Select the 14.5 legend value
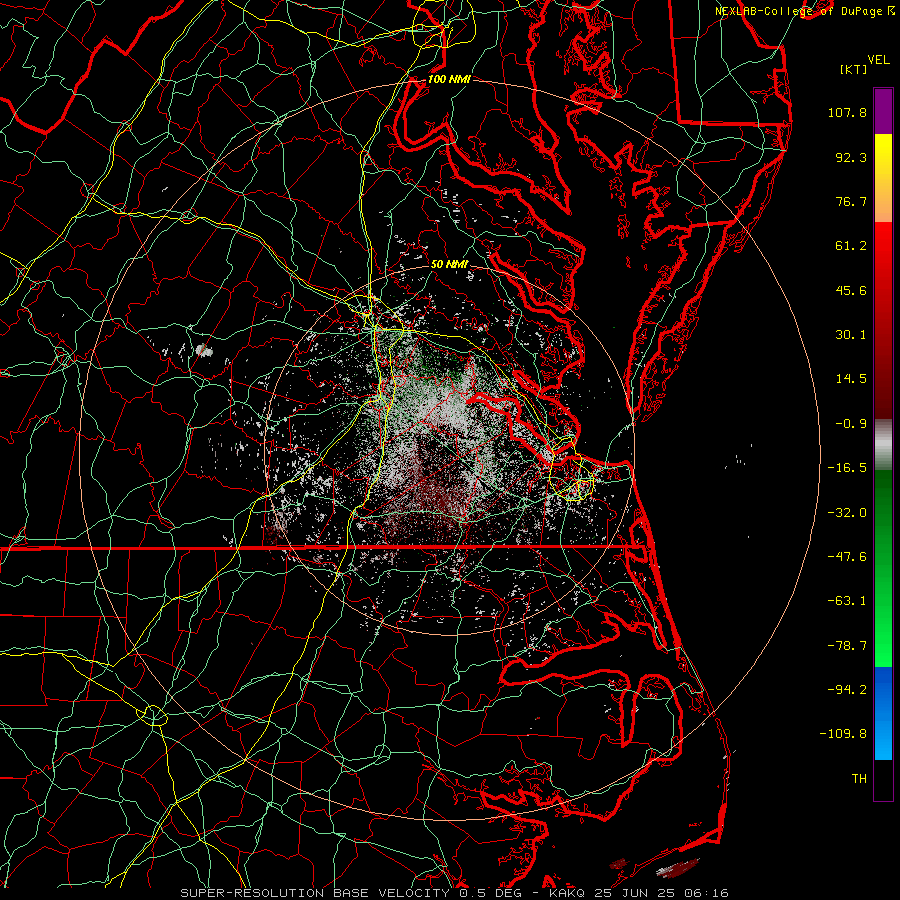Screen dimensions: 900x900 click(851, 379)
